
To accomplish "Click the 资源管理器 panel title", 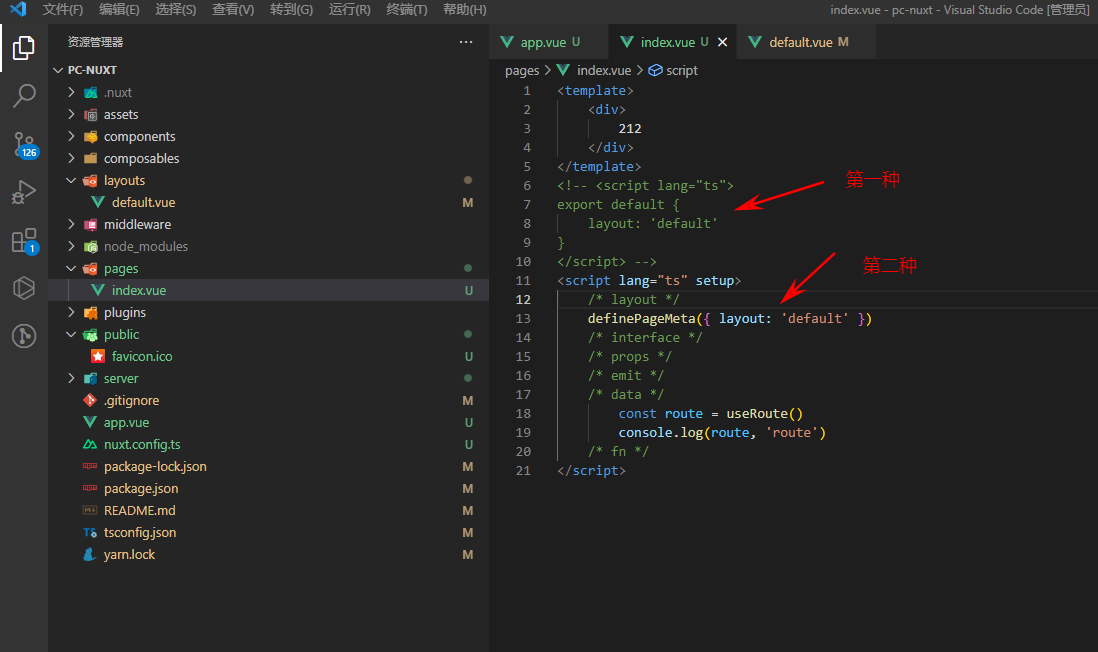I will pos(95,42).
